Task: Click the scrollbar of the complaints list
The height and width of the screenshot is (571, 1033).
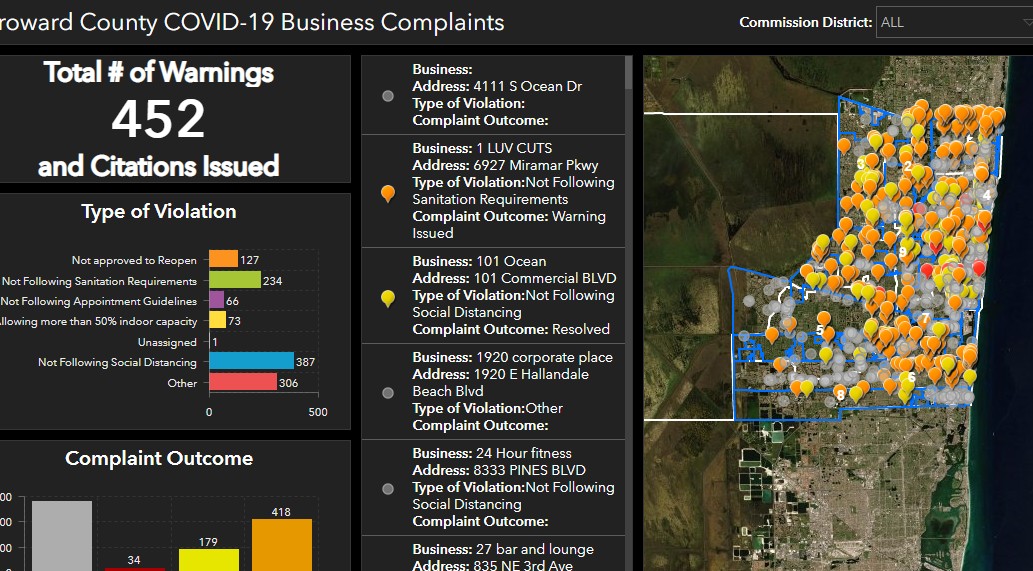Action: coord(628,72)
